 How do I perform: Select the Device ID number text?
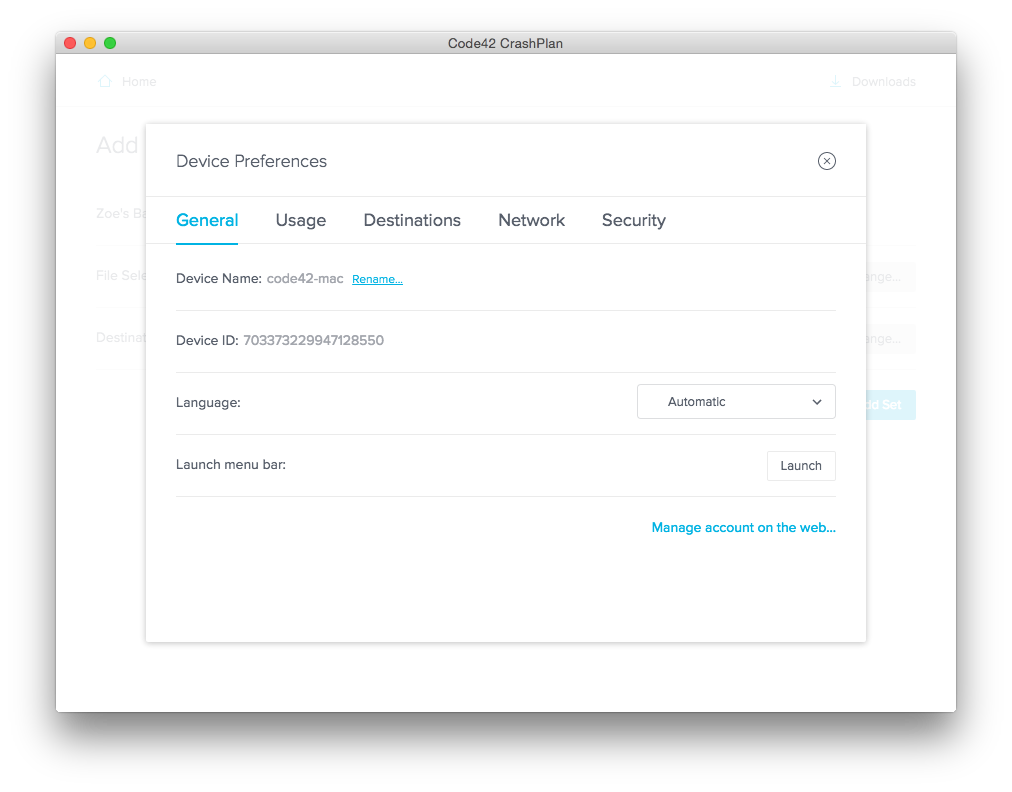coord(313,340)
